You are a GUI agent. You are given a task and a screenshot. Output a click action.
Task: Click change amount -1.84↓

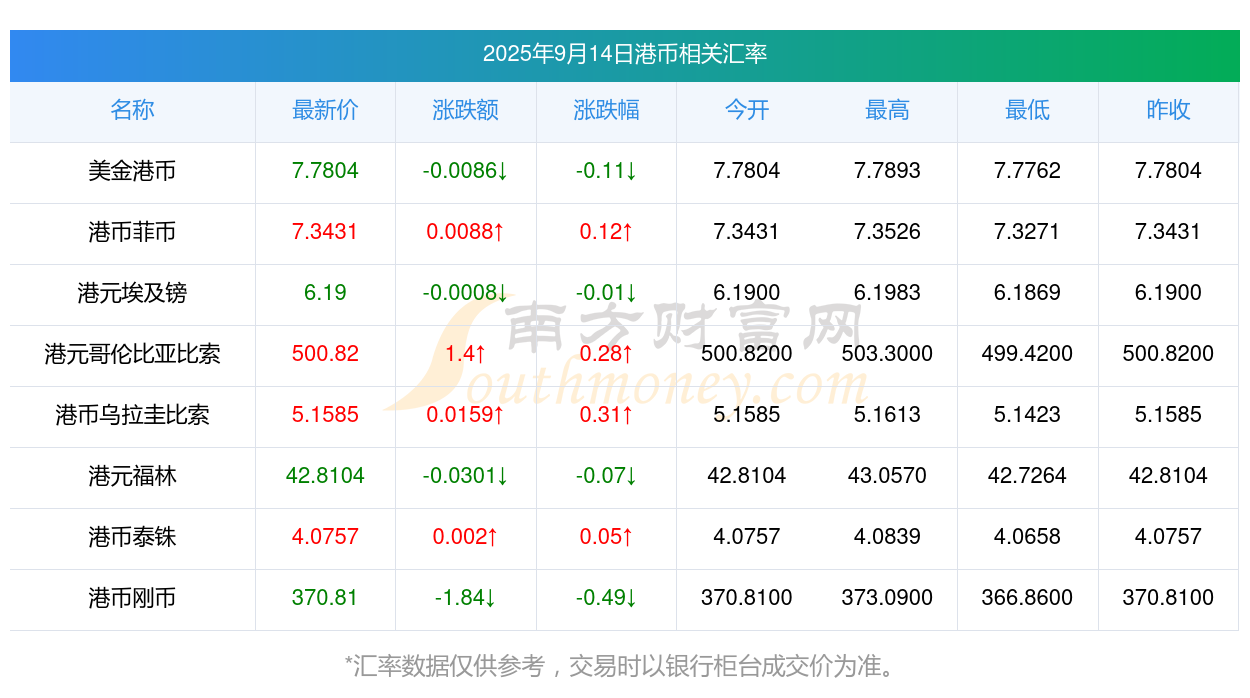click(466, 598)
